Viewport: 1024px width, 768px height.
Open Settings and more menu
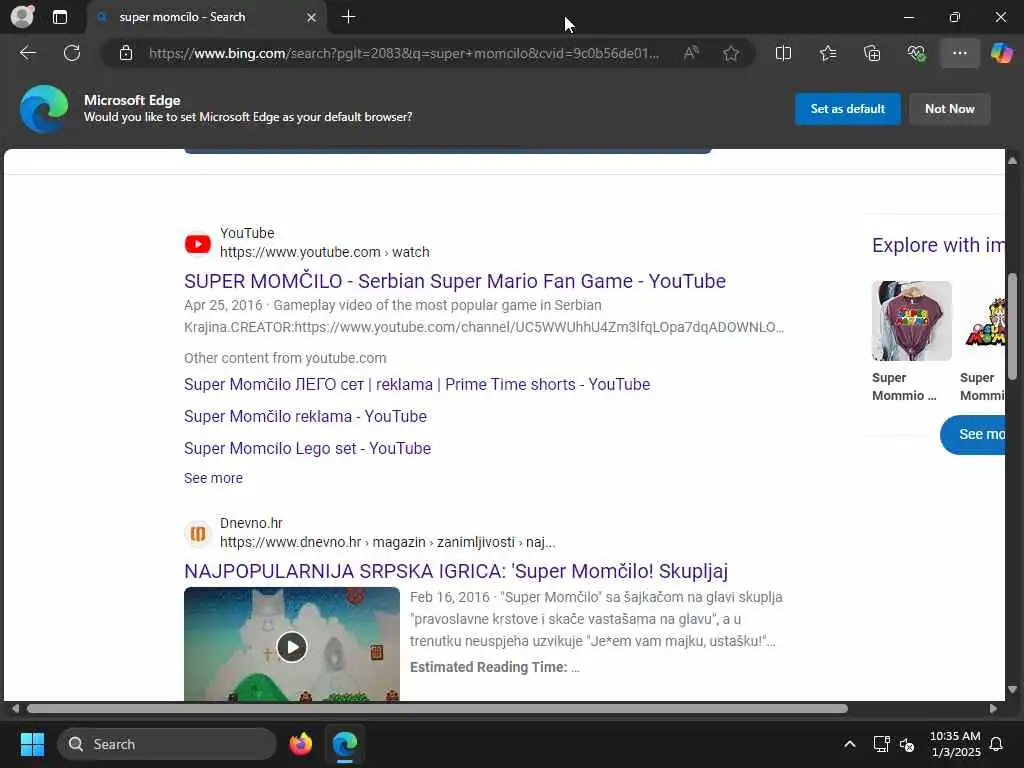[959, 53]
